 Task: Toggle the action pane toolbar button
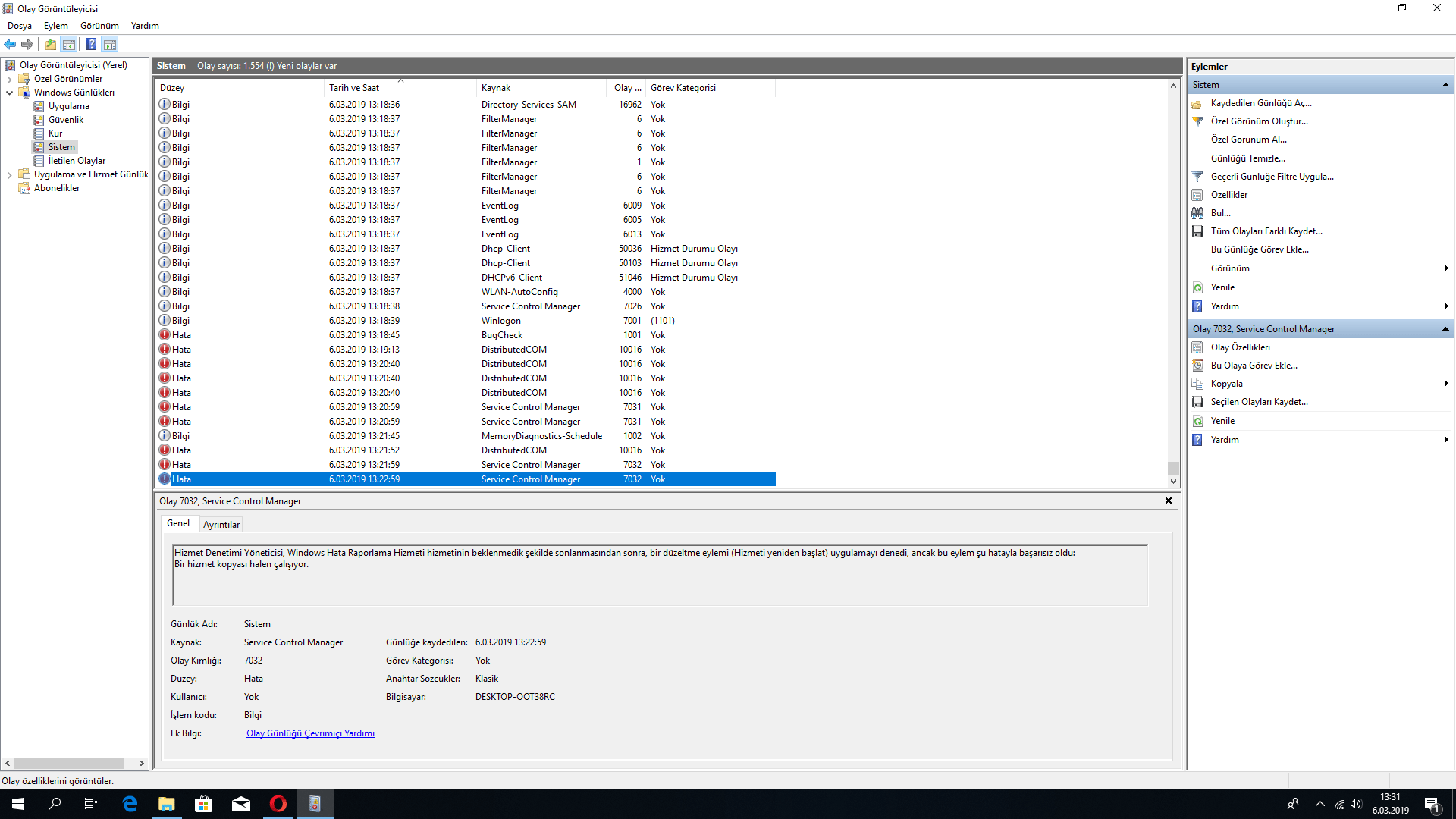tap(110, 44)
